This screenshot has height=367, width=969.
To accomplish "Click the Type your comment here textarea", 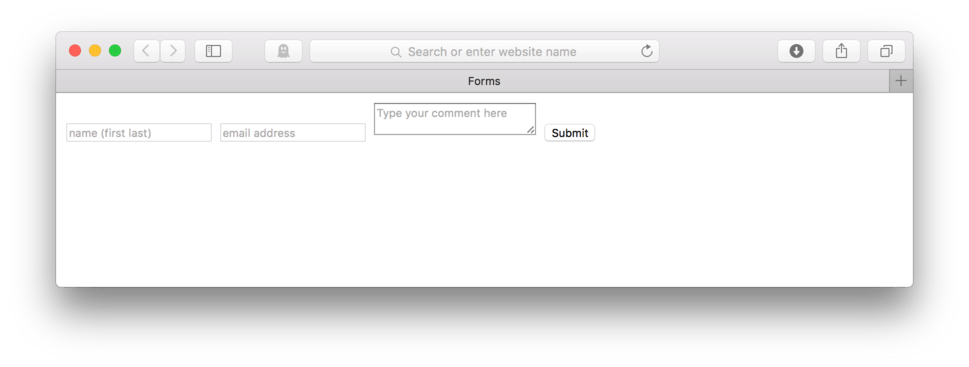I will [455, 119].
